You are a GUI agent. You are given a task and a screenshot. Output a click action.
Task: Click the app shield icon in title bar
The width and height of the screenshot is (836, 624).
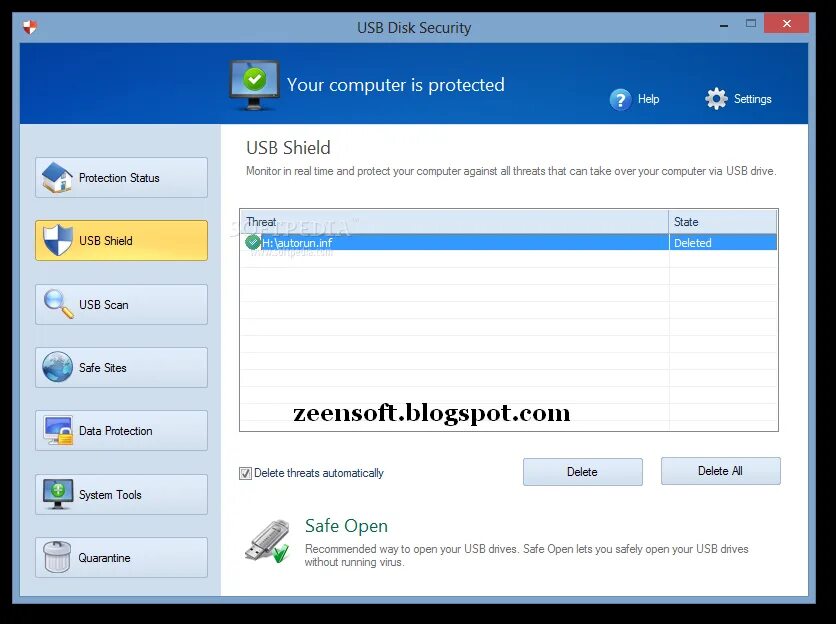tap(30, 27)
